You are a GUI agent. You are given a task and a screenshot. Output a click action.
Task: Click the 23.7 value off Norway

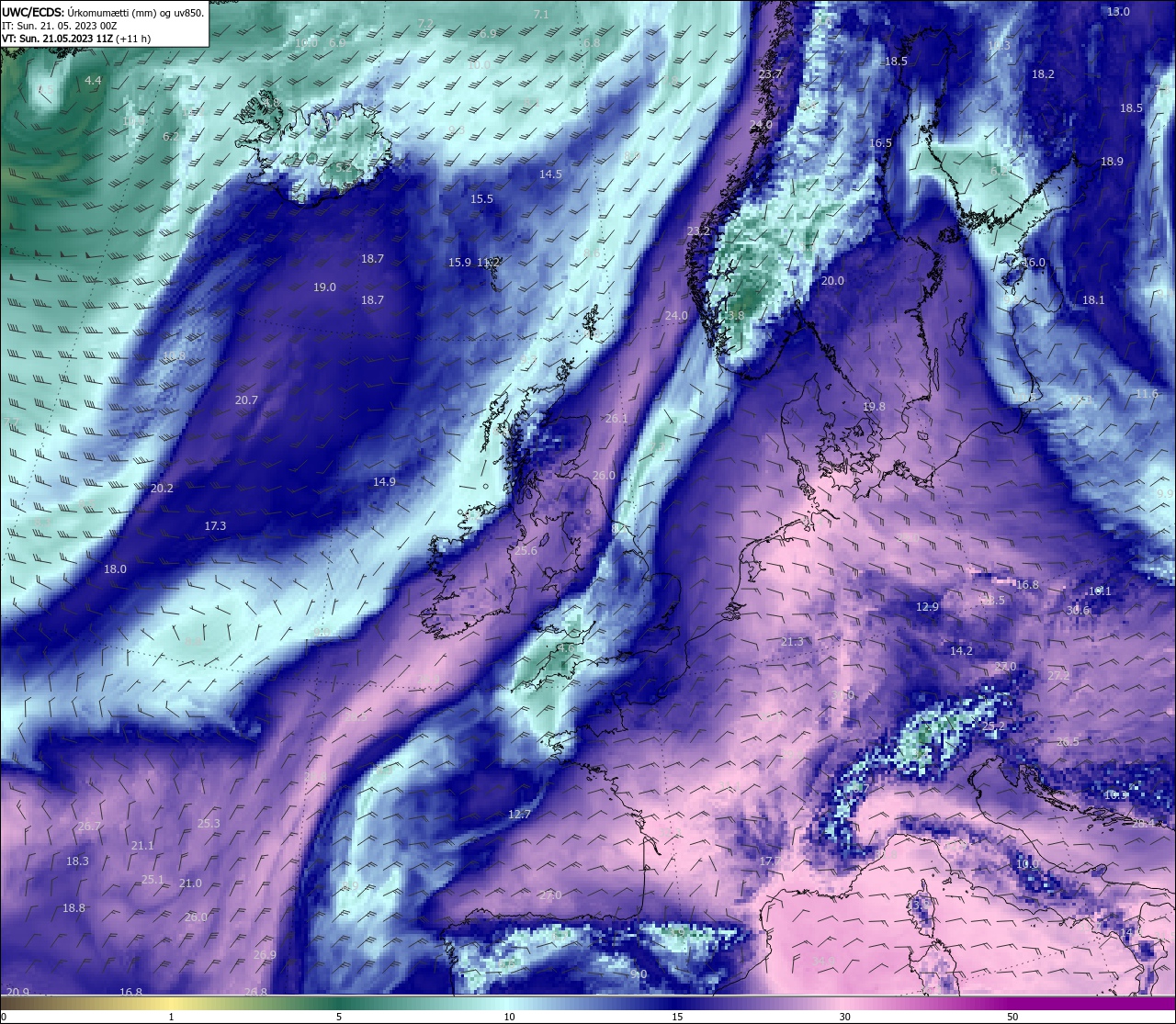(770, 73)
